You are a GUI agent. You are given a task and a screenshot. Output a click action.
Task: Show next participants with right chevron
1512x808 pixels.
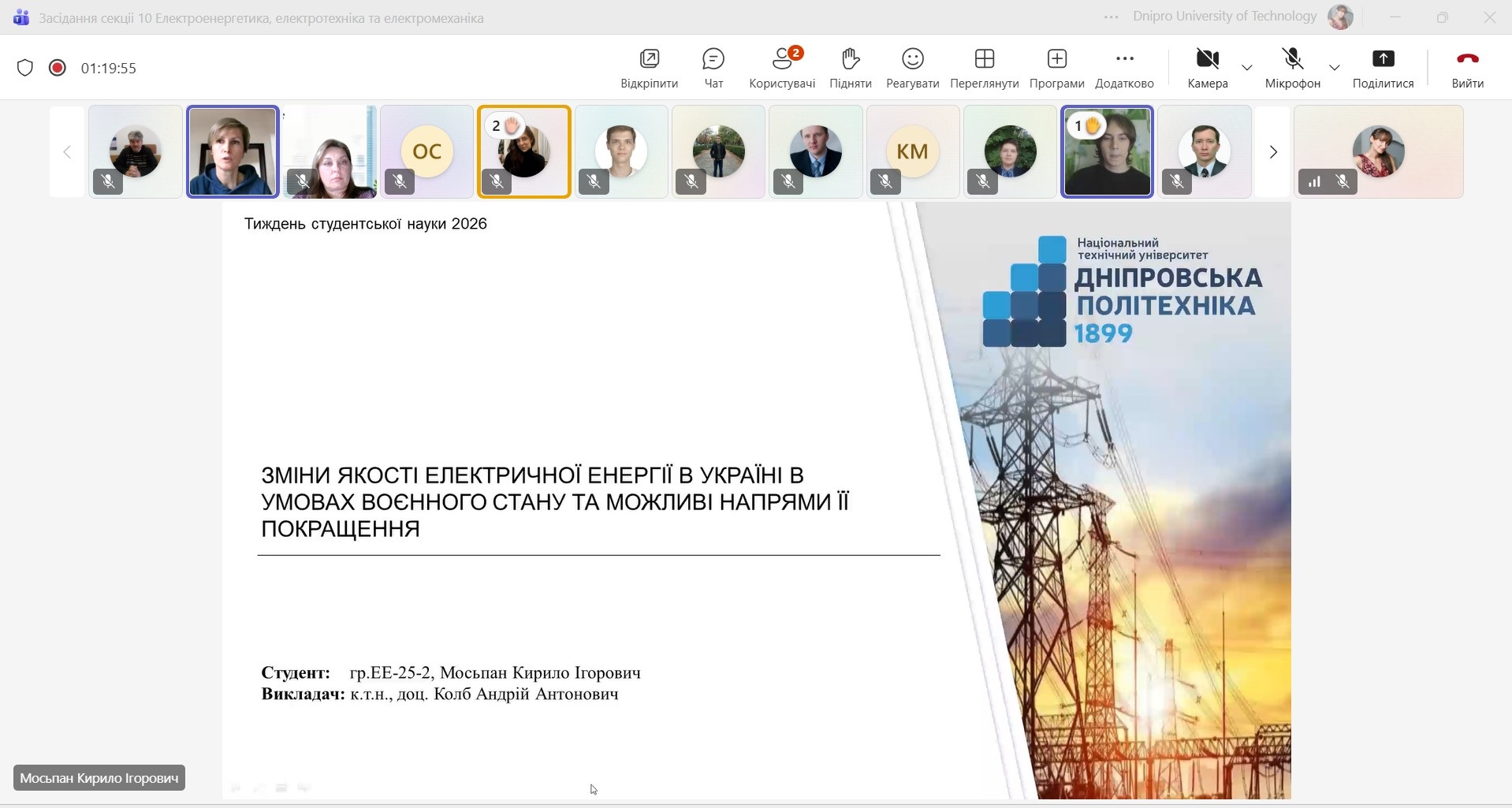(1272, 152)
